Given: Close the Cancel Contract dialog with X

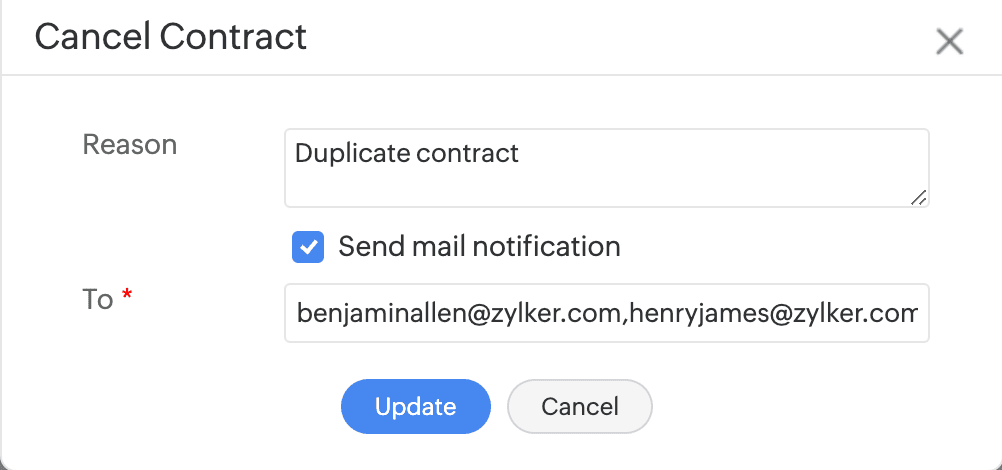Looking at the screenshot, I should 948,42.
